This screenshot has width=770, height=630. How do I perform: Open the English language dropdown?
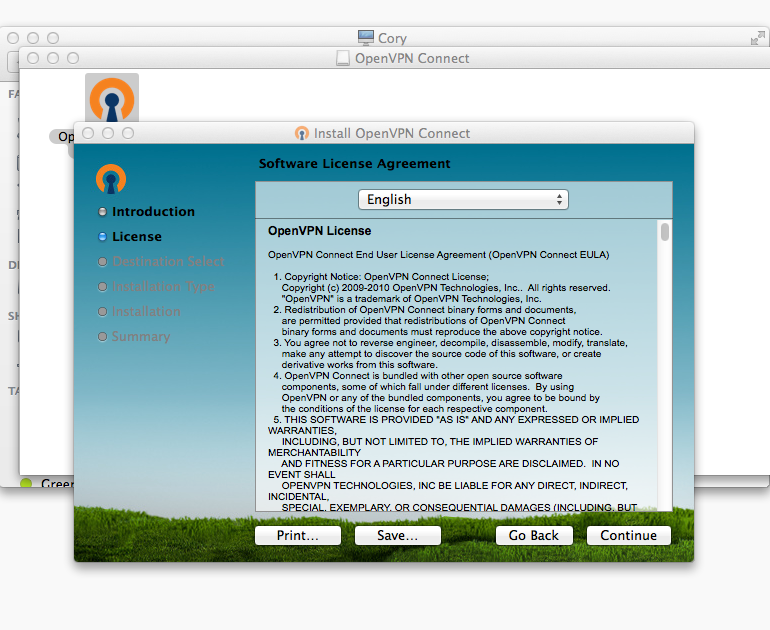pyautogui.click(x=463, y=199)
